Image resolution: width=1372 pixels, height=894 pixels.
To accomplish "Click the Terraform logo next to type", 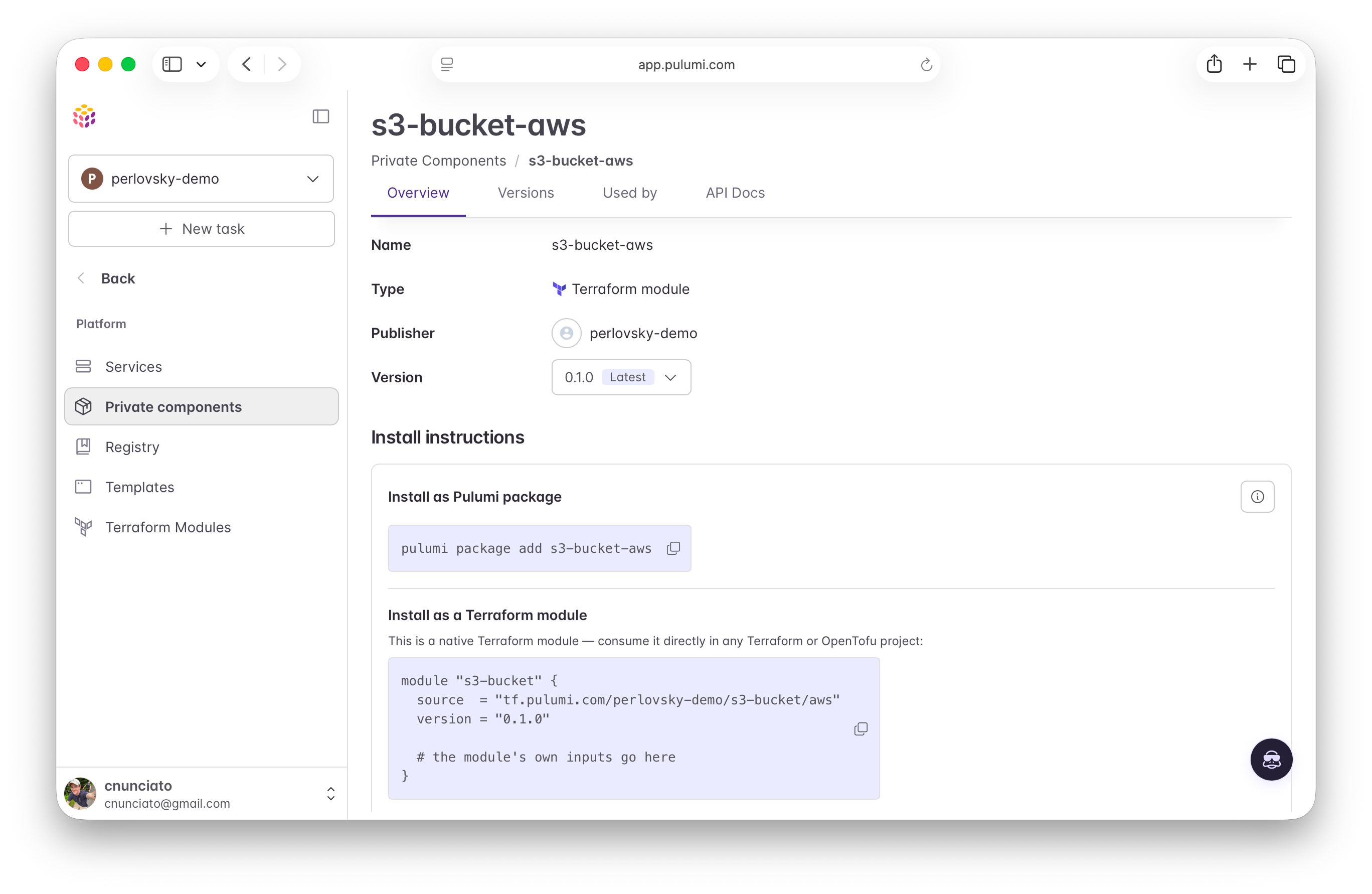I will (x=559, y=288).
